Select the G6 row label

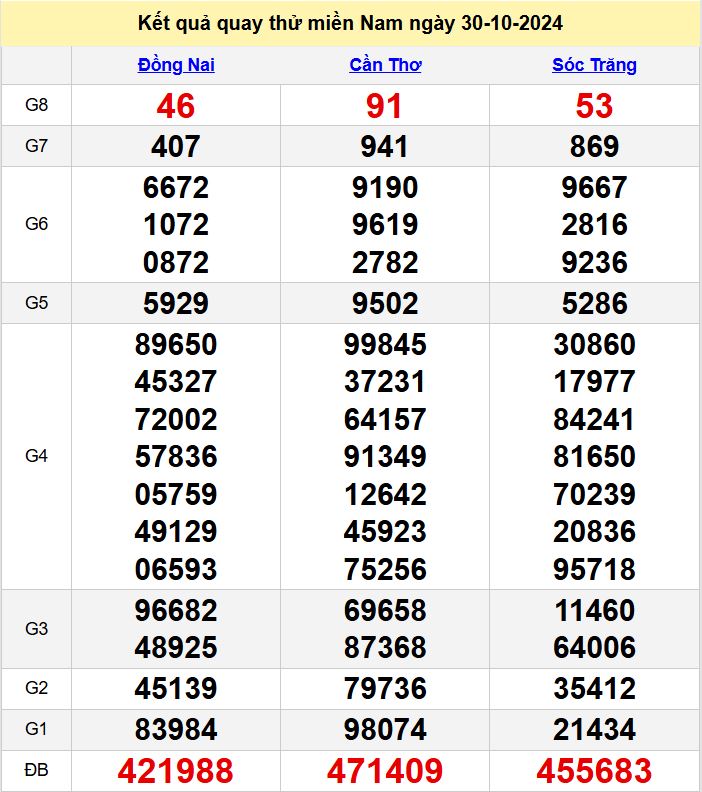[x=36, y=224]
